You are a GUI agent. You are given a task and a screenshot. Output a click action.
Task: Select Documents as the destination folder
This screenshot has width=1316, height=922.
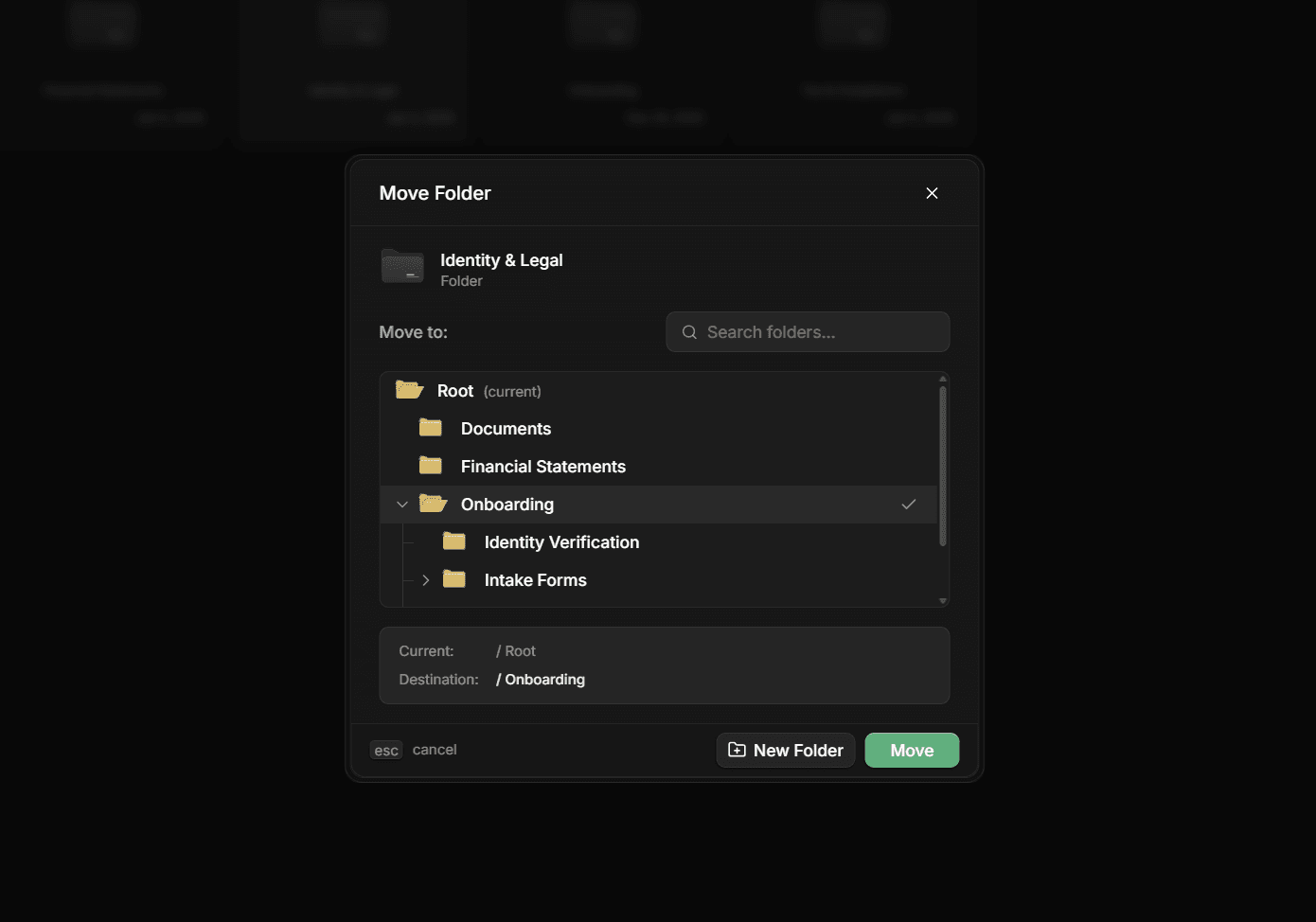click(x=506, y=428)
